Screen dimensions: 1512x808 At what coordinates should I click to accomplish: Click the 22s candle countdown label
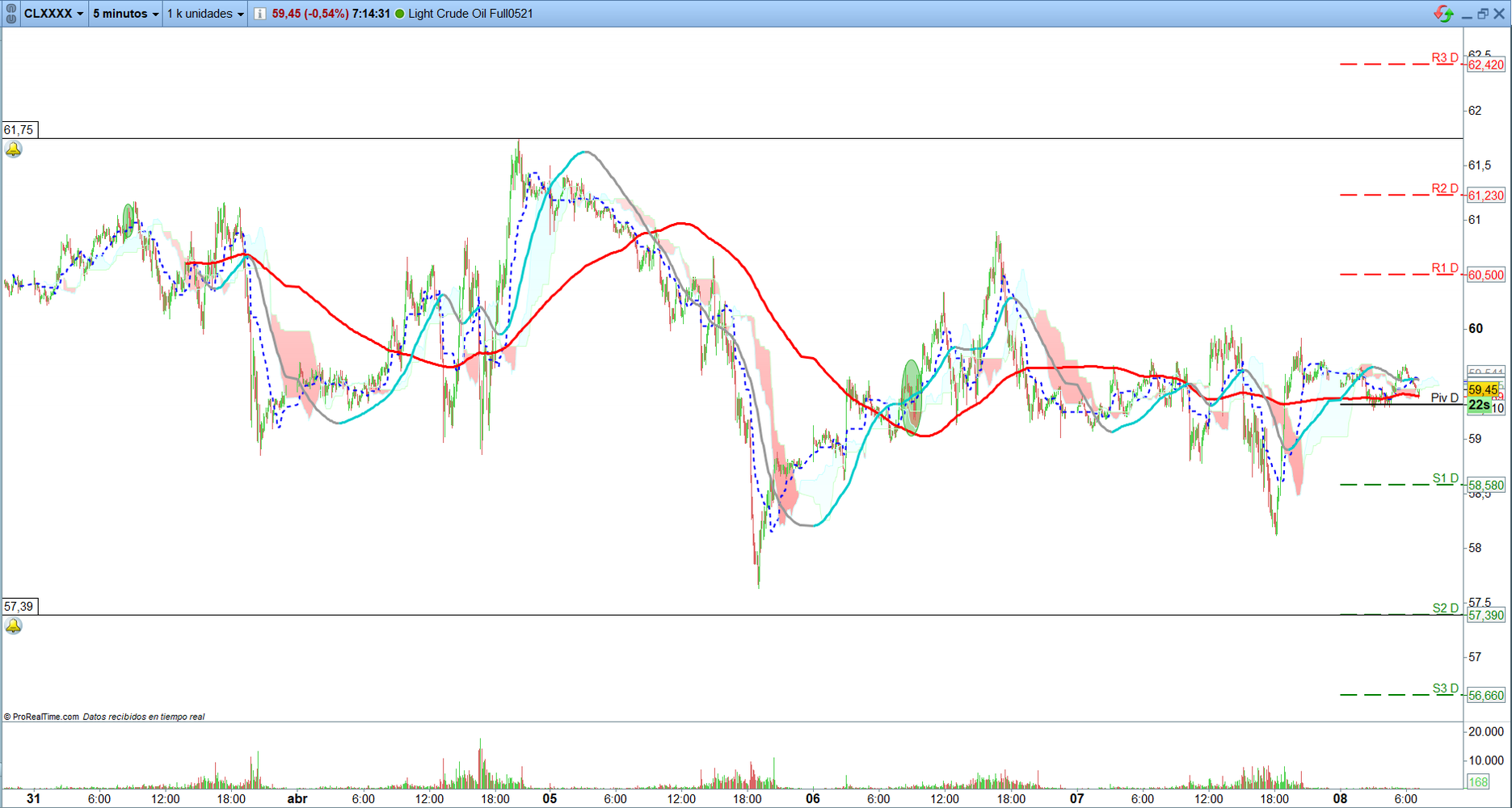pyautogui.click(x=1479, y=406)
